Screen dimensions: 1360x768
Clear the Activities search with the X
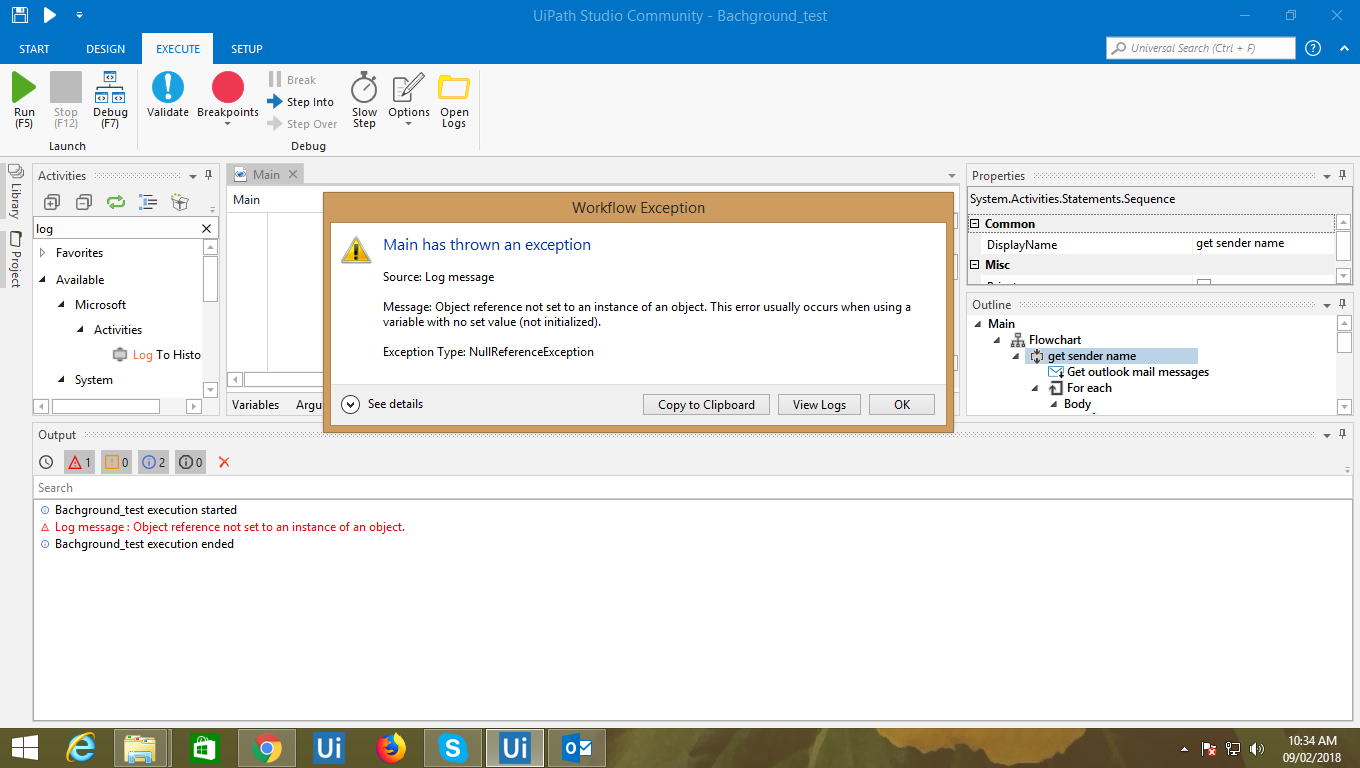(x=206, y=229)
